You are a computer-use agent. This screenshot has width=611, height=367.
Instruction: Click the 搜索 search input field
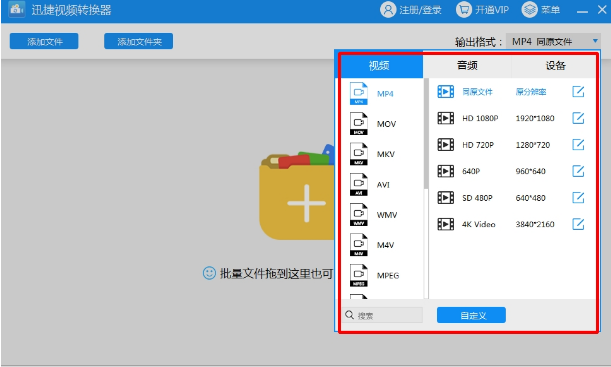tap(383, 315)
